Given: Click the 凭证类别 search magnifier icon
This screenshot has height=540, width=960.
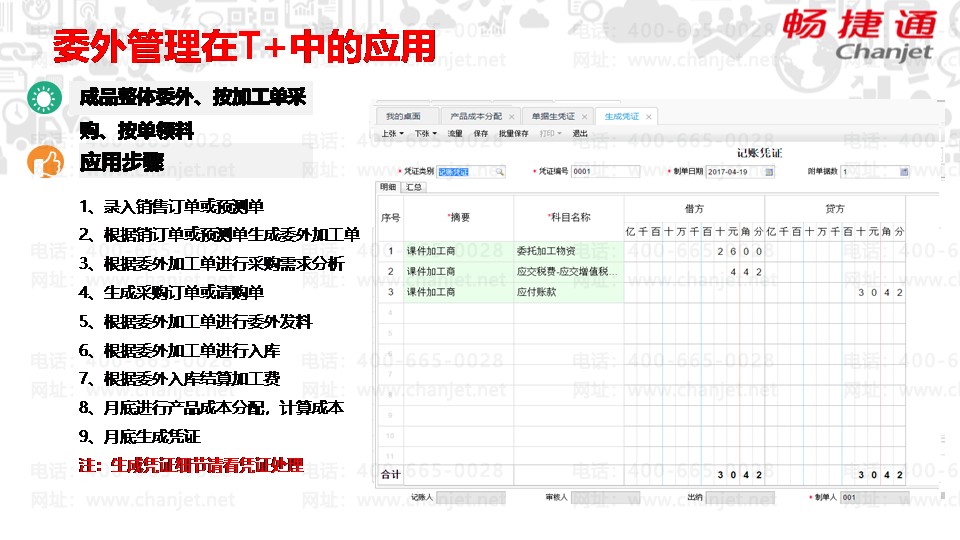Looking at the screenshot, I should click(500, 172).
